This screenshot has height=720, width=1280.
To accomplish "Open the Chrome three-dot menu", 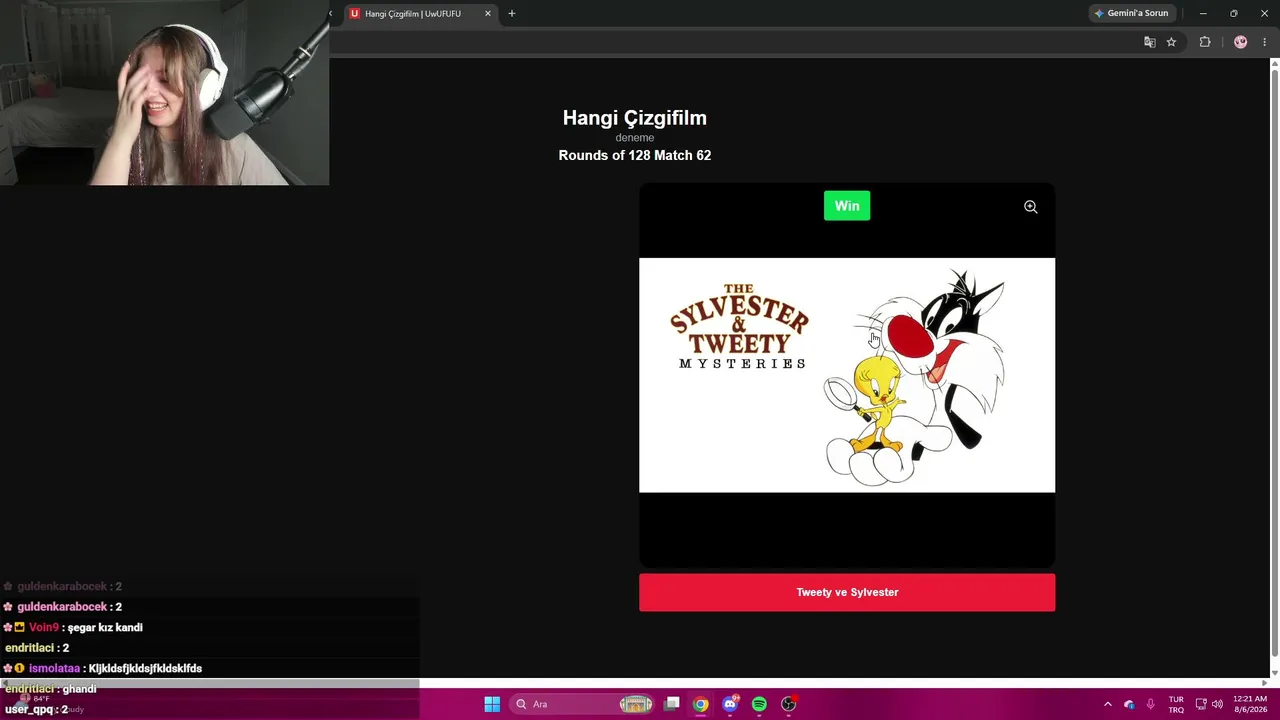I will click(1264, 42).
